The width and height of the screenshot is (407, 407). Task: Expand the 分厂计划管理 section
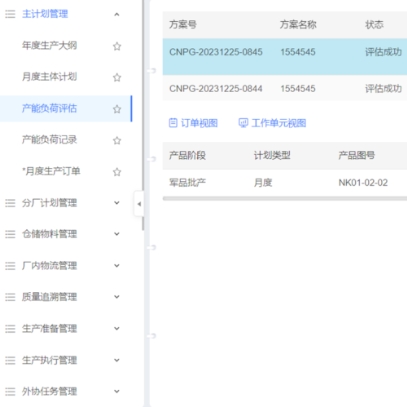(x=117, y=203)
